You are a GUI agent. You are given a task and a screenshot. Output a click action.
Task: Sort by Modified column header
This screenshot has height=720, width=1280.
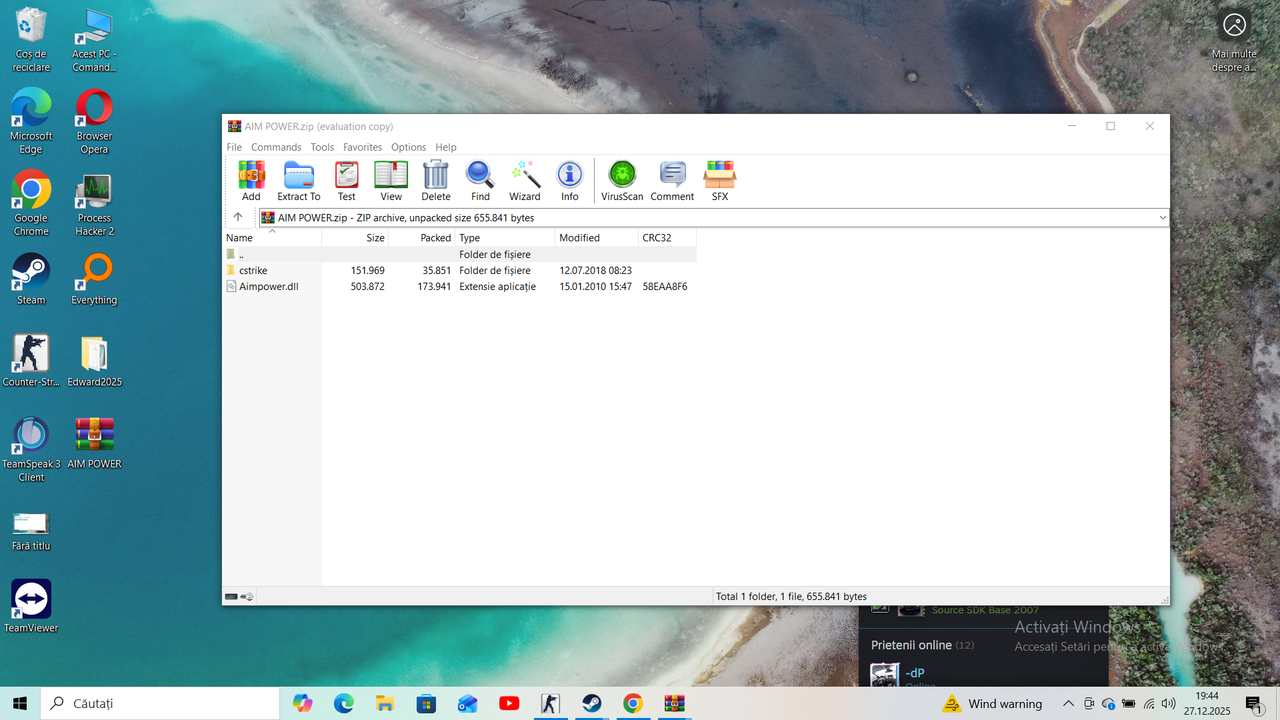coord(596,238)
